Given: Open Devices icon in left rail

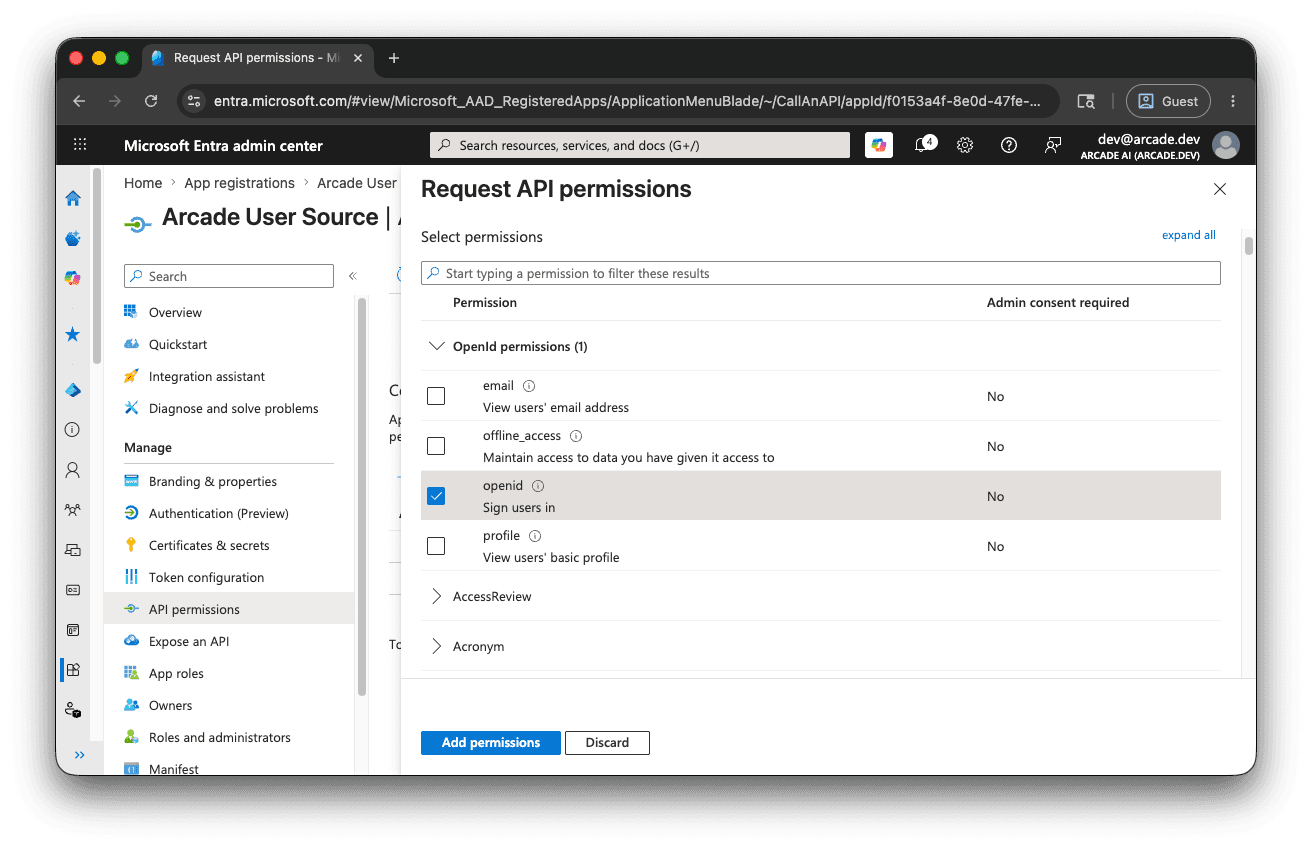Looking at the screenshot, I should tap(73, 549).
